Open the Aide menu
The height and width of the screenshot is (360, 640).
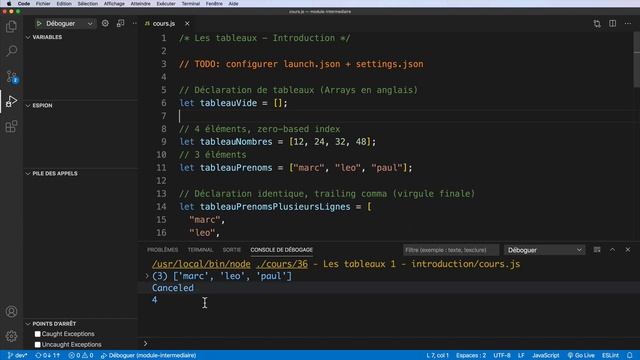[233, 4]
